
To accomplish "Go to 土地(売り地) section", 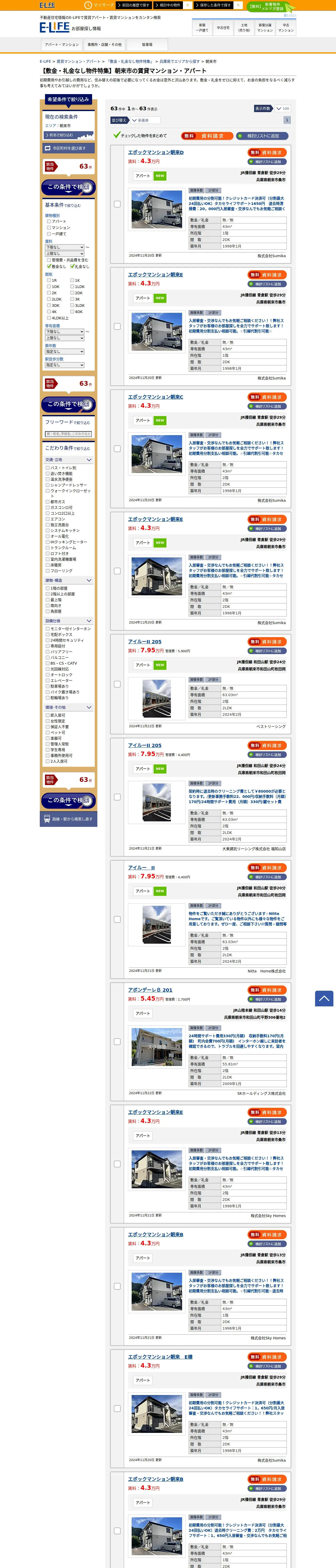I will coord(244,27).
